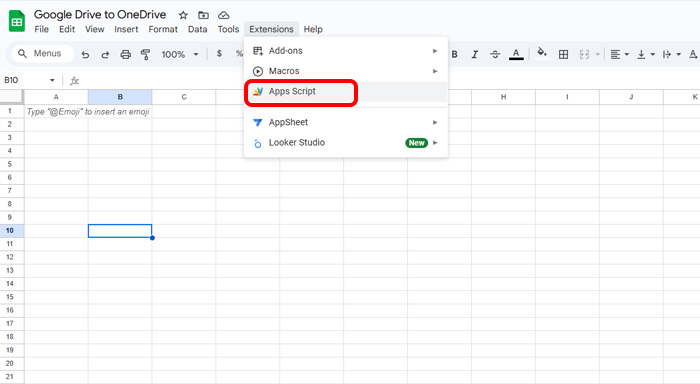This screenshot has height=384, width=700.
Task: Expand the Macros submenu
Action: click(x=346, y=71)
